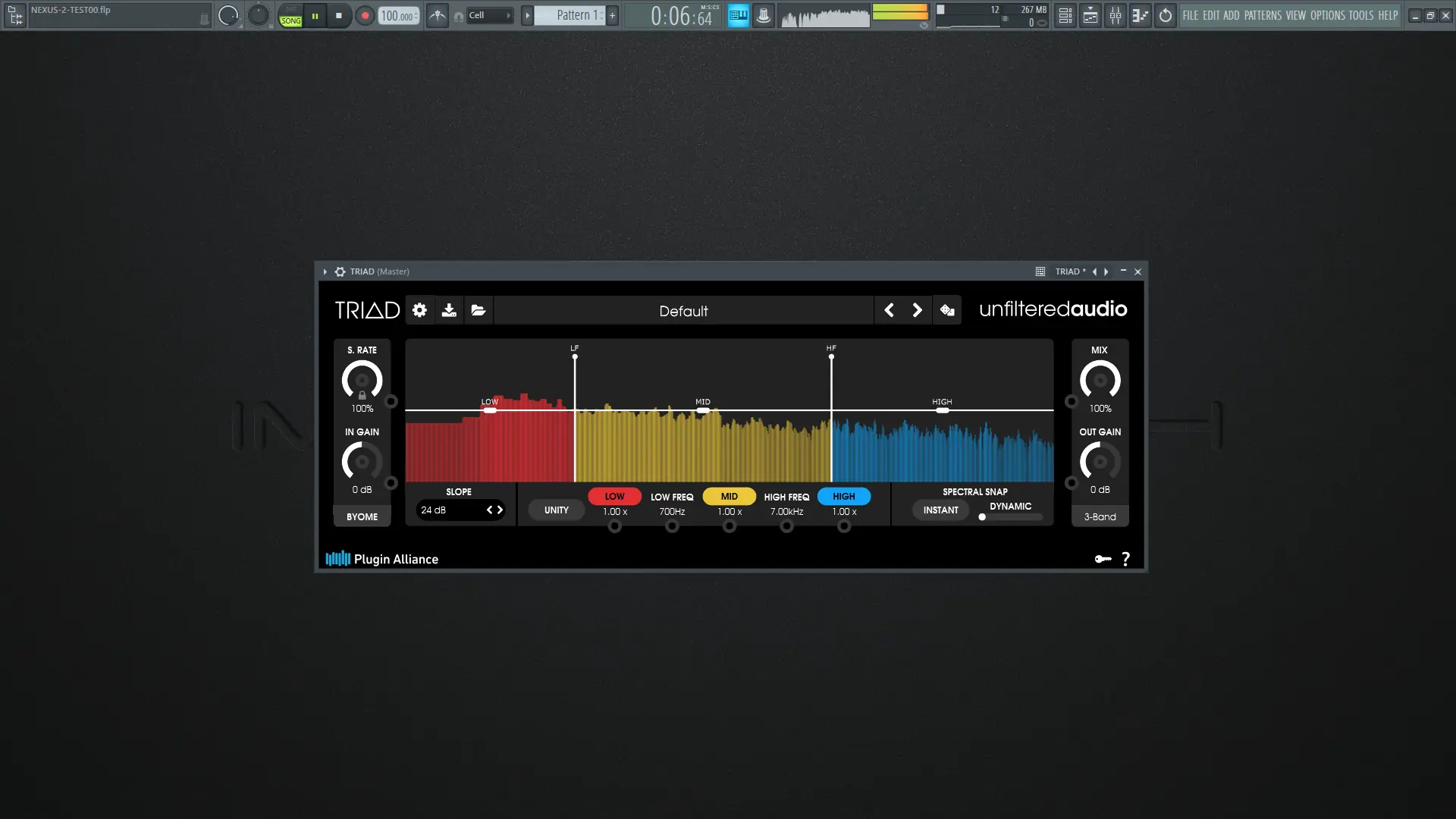Save a preset in TRIAD

tap(448, 310)
